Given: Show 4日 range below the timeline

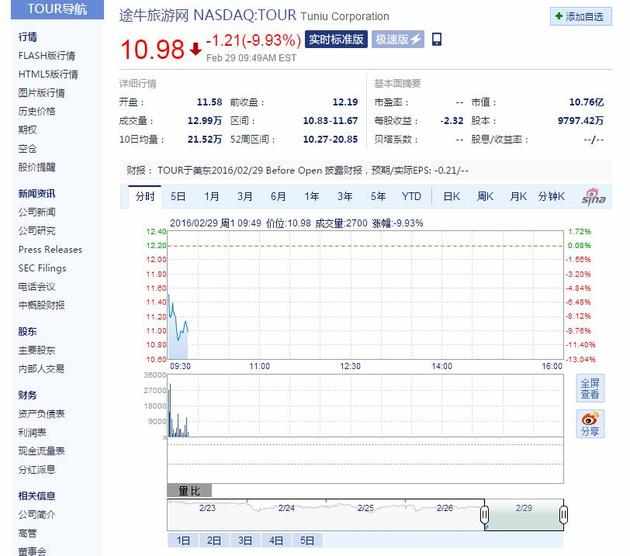Looking at the screenshot, I should tap(276, 541).
